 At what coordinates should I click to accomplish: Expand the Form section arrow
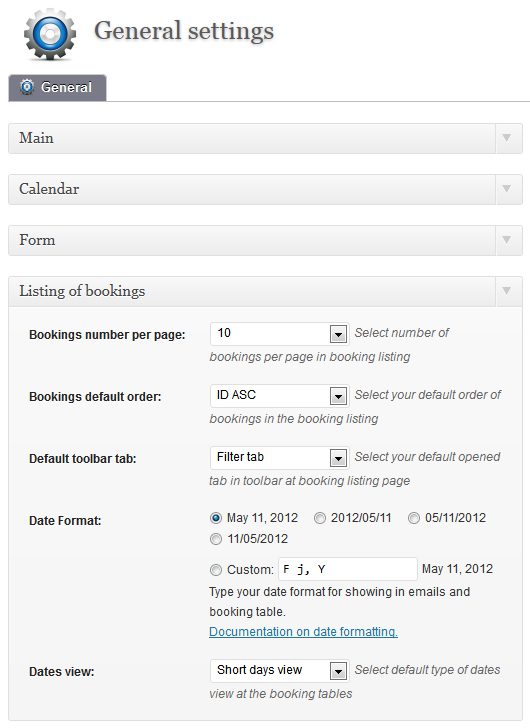point(507,240)
